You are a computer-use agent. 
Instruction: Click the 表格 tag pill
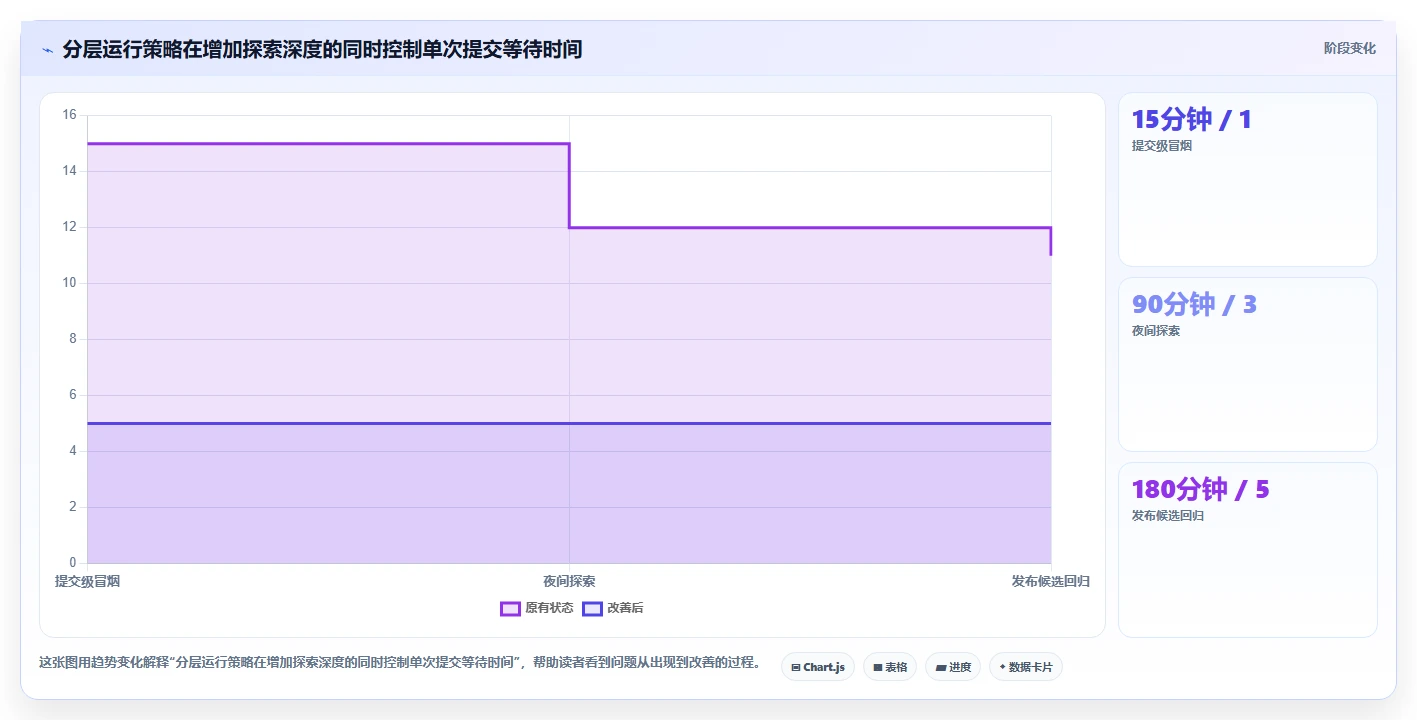890,667
